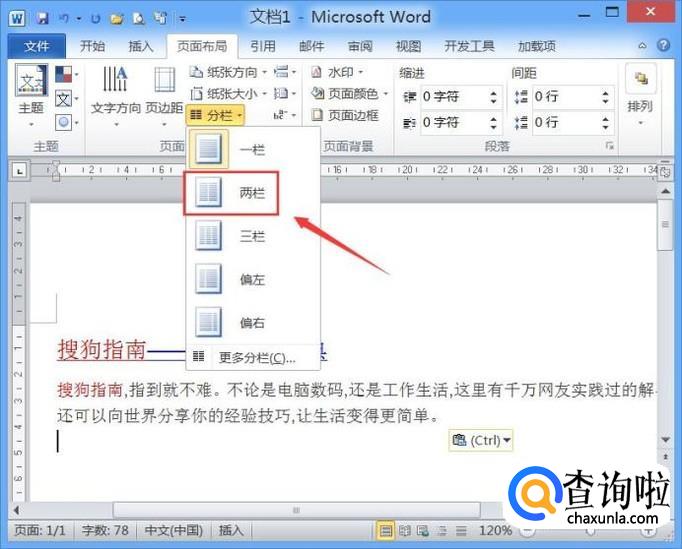This screenshot has width=682, height=549.
Task: Open More Columns (更多分栏) dialog
Action: [253, 358]
